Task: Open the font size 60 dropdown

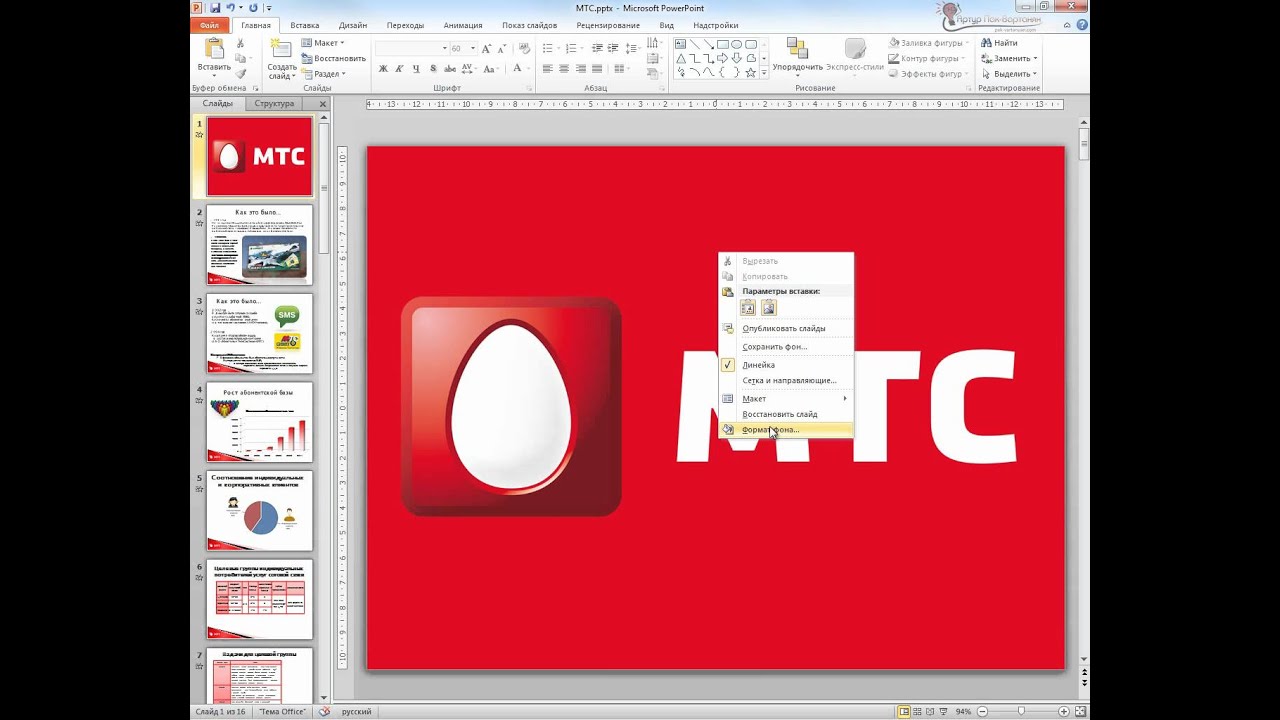Action: tap(474, 48)
